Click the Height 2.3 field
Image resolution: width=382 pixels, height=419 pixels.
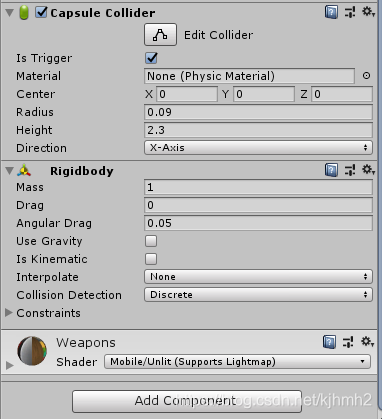[x=258, y=130]
